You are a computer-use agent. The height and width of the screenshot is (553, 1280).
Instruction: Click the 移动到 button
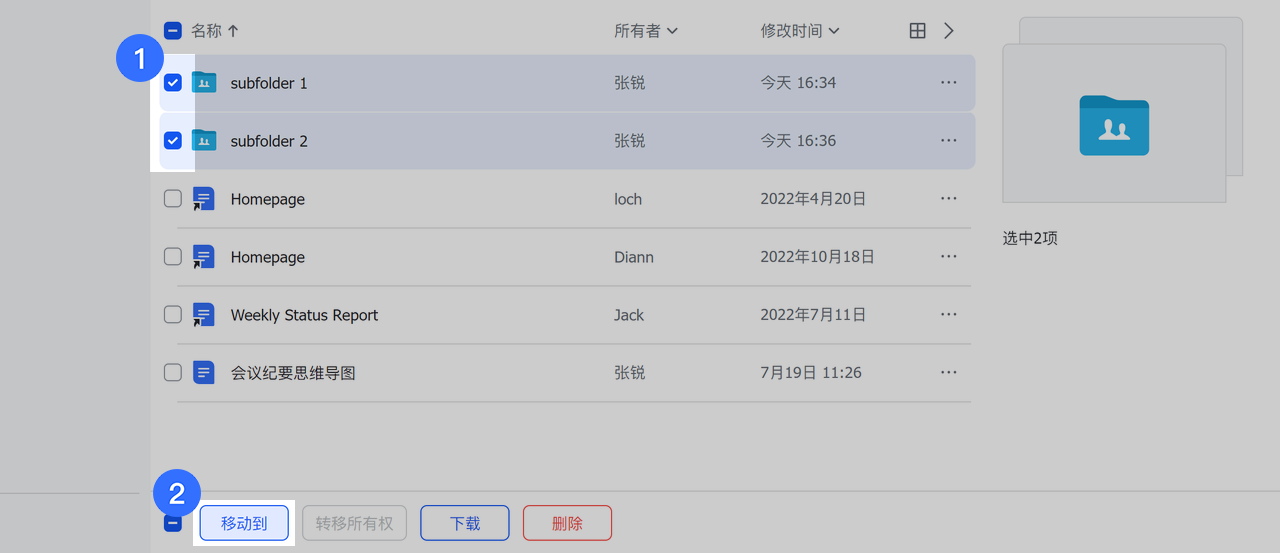244,523
